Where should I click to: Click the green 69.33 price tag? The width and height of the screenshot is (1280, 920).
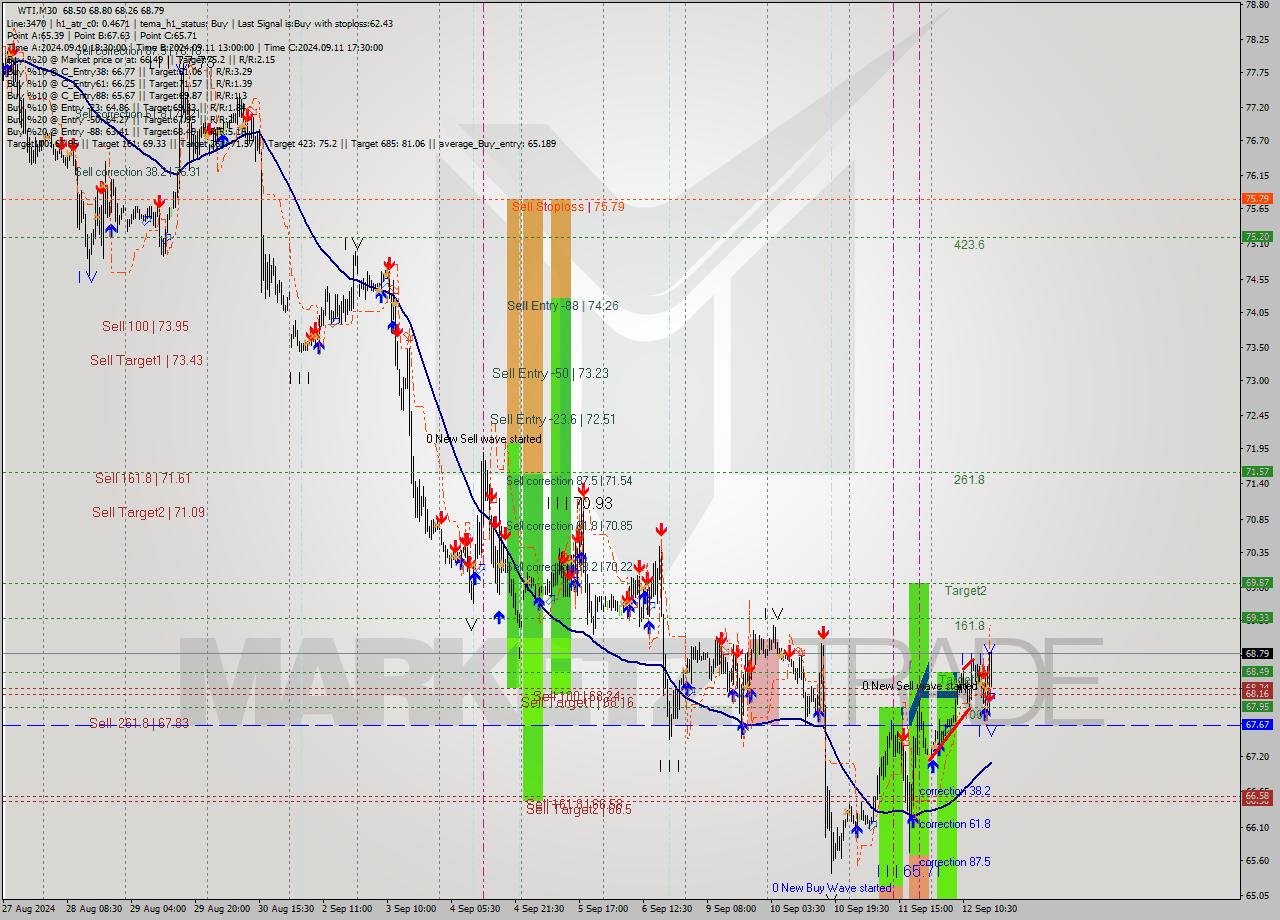pyautogui.click(x=1256, y=618)
